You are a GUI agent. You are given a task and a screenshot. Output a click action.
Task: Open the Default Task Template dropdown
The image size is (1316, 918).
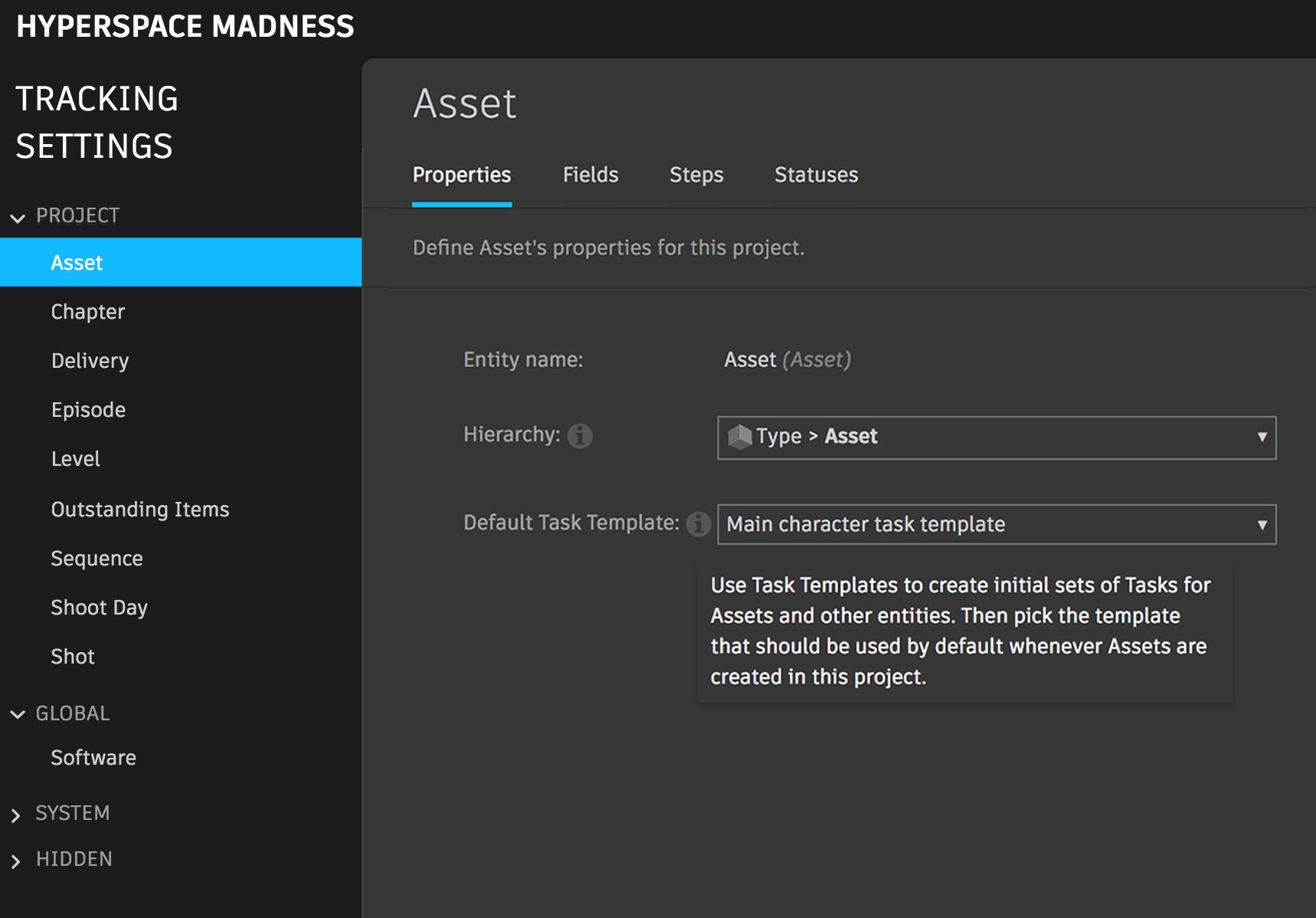(997, 524)
